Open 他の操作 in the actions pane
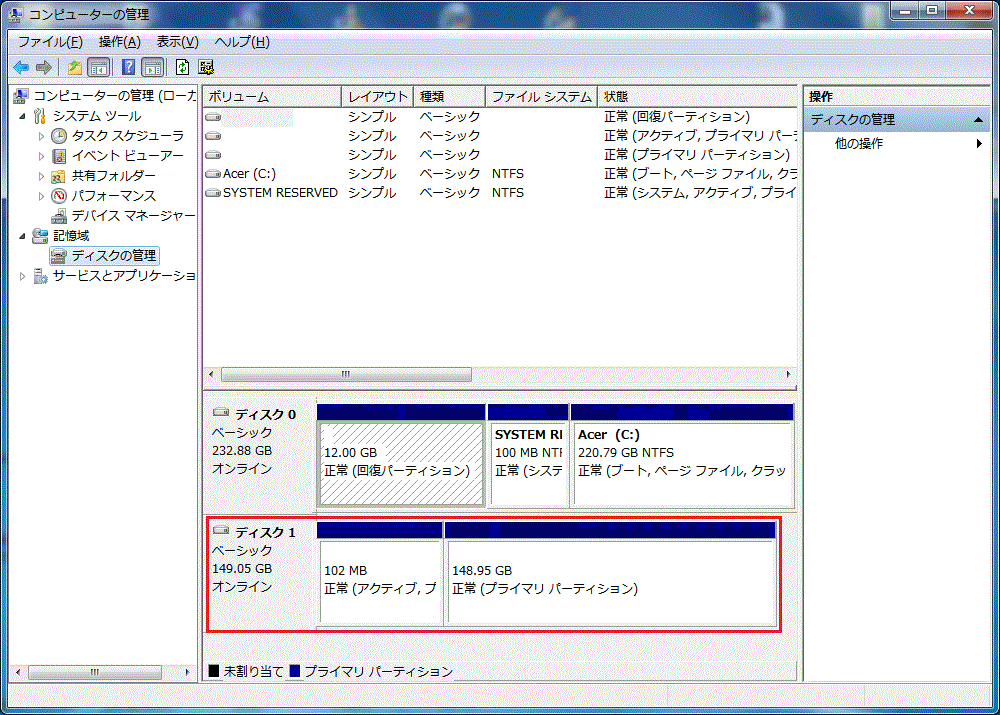The width and height of the screenshot is (1000, 715). [x=858, y=143]
